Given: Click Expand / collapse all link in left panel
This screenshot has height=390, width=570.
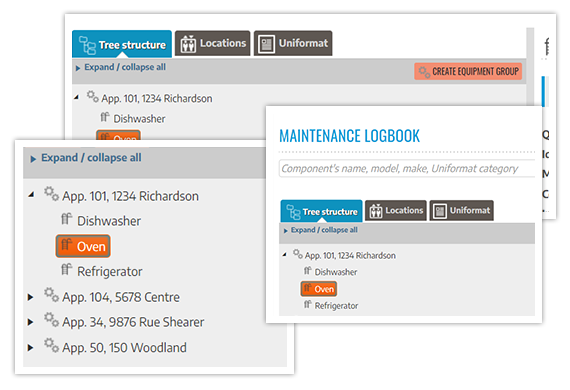Looking at the screenshot, I should click(x=91, y=158).
